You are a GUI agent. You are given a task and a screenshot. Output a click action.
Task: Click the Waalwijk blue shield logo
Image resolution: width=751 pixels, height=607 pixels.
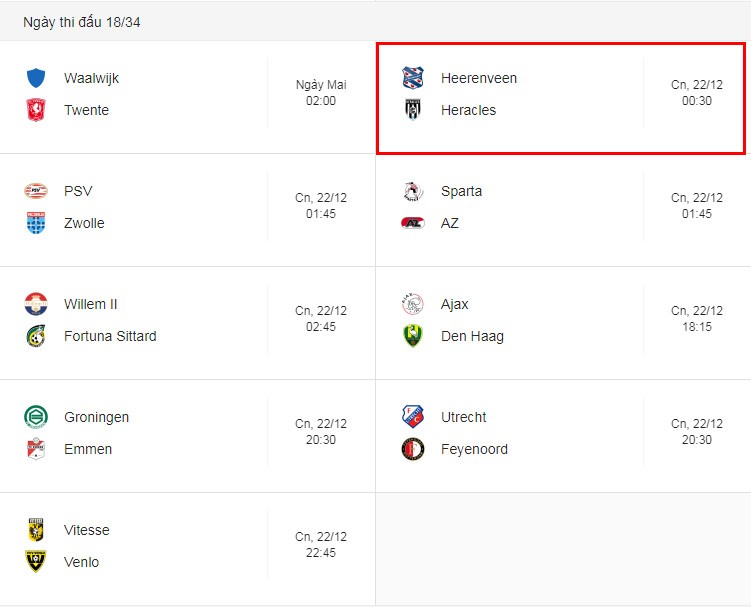pyautogui.click(x=36, y=78)
